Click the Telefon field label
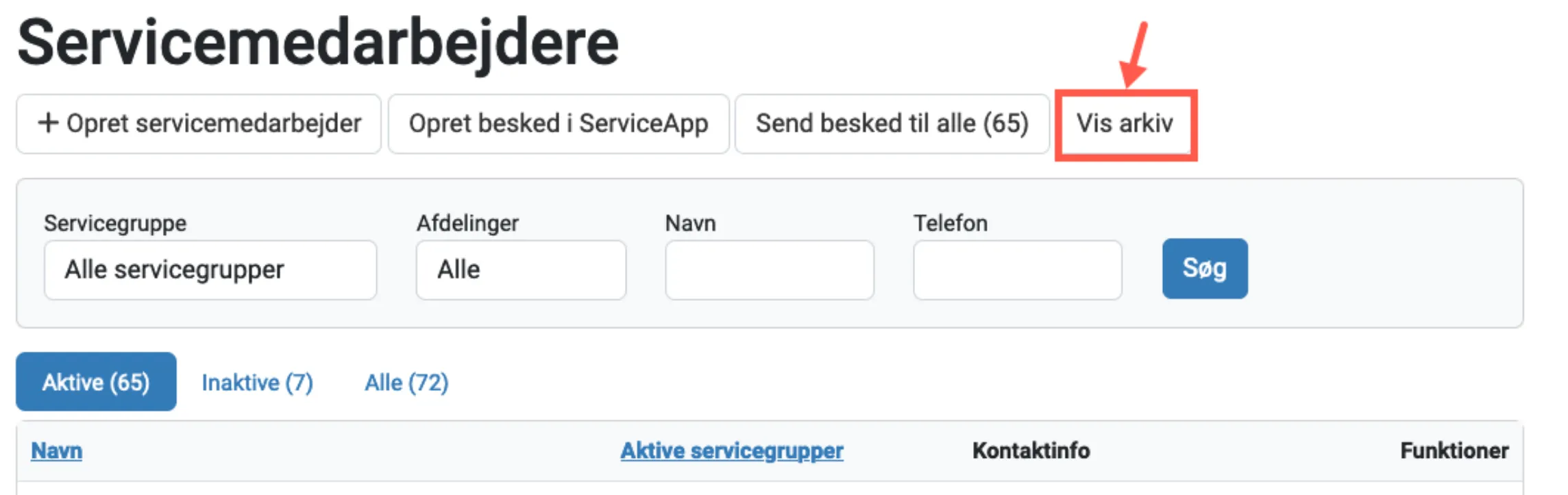 (950, 223)
